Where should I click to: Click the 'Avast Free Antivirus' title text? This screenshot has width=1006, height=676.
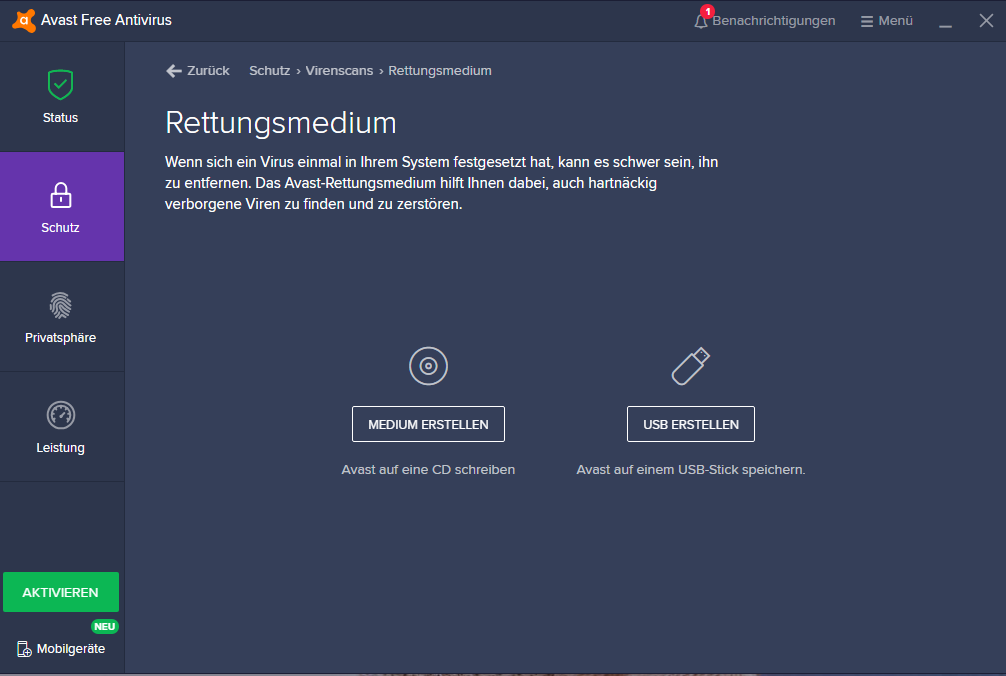(x=106, y=20)
